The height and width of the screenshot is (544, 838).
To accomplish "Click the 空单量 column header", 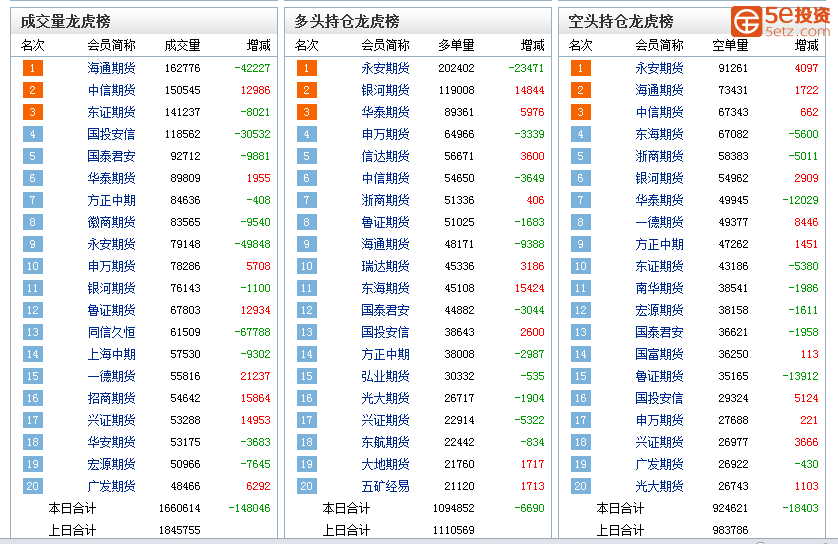I will (x=731, y=45).
